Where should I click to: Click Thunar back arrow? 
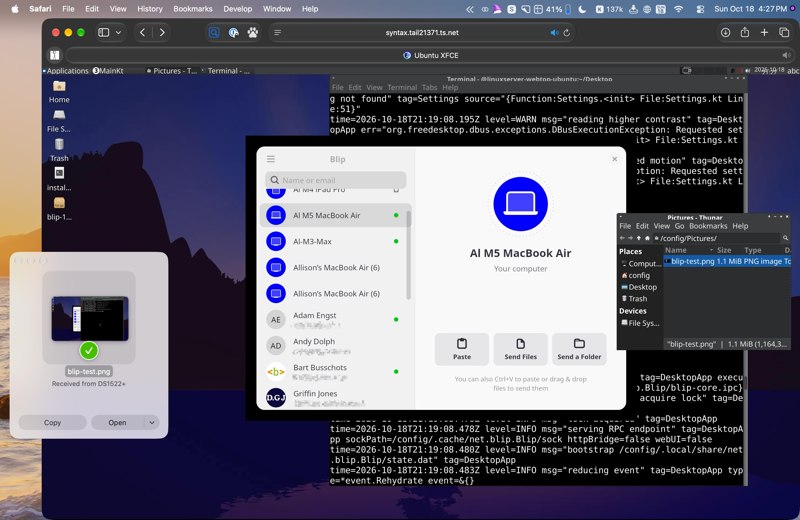(x=622, y=238)
